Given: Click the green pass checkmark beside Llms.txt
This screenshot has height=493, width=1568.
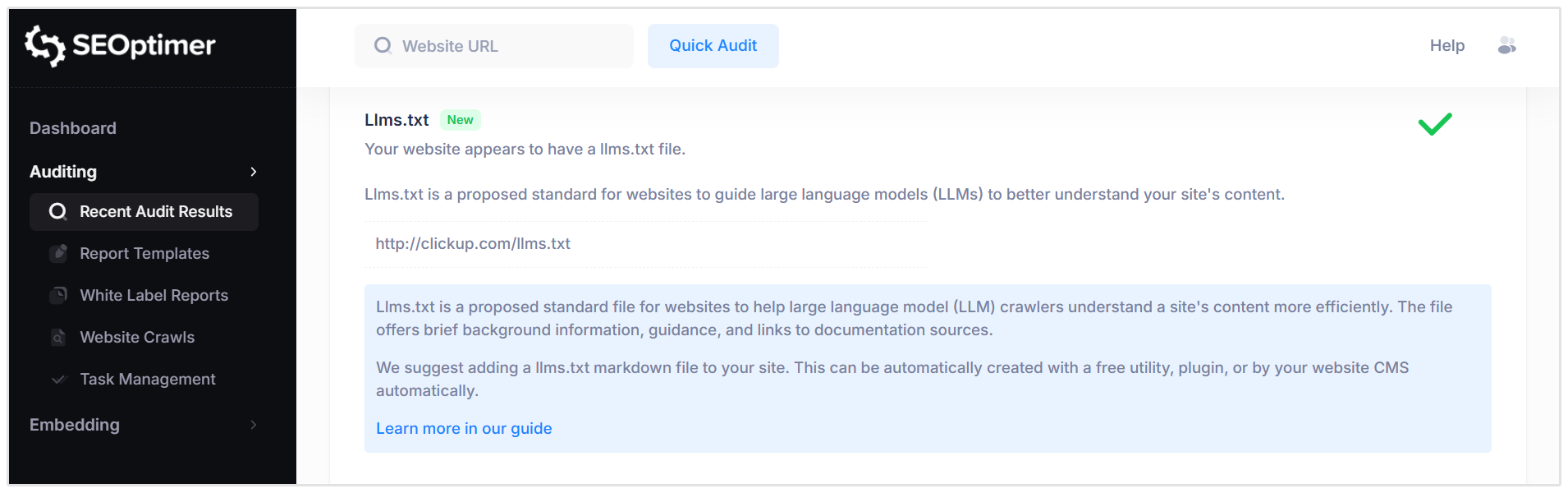Looking at the screenshot, I should click(1434, 124).
